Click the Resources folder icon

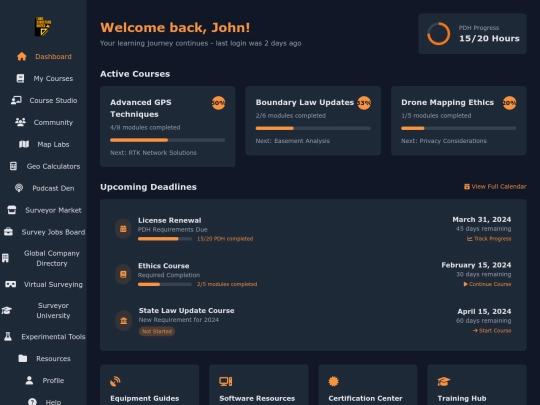click(x=23, y=359)
